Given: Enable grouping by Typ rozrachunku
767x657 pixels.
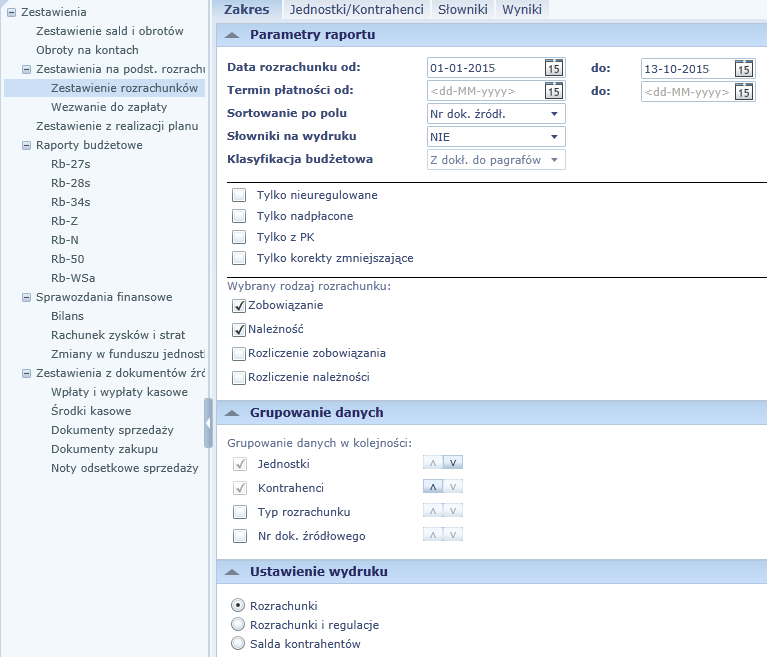Looking at the screenshot, I should (240, 512).
